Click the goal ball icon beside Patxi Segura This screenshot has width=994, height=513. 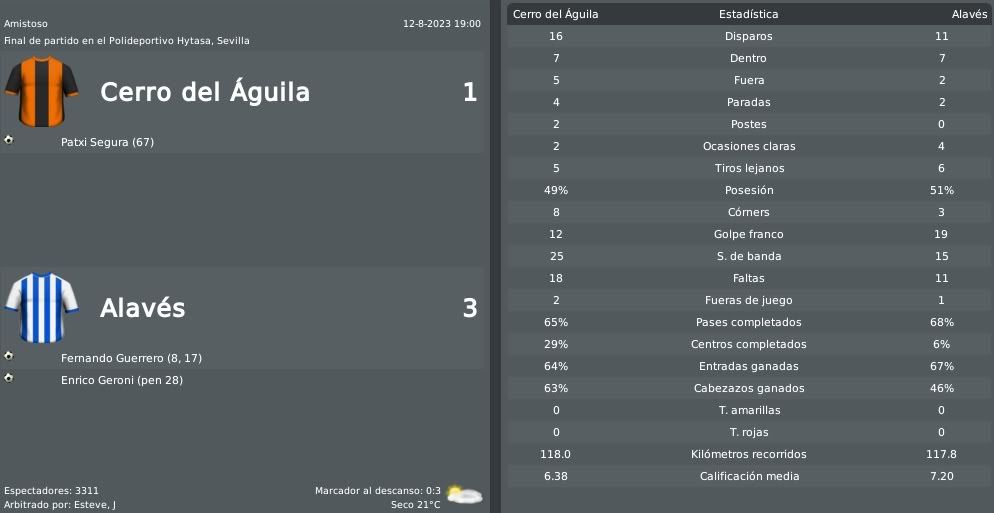pos(8,140)
